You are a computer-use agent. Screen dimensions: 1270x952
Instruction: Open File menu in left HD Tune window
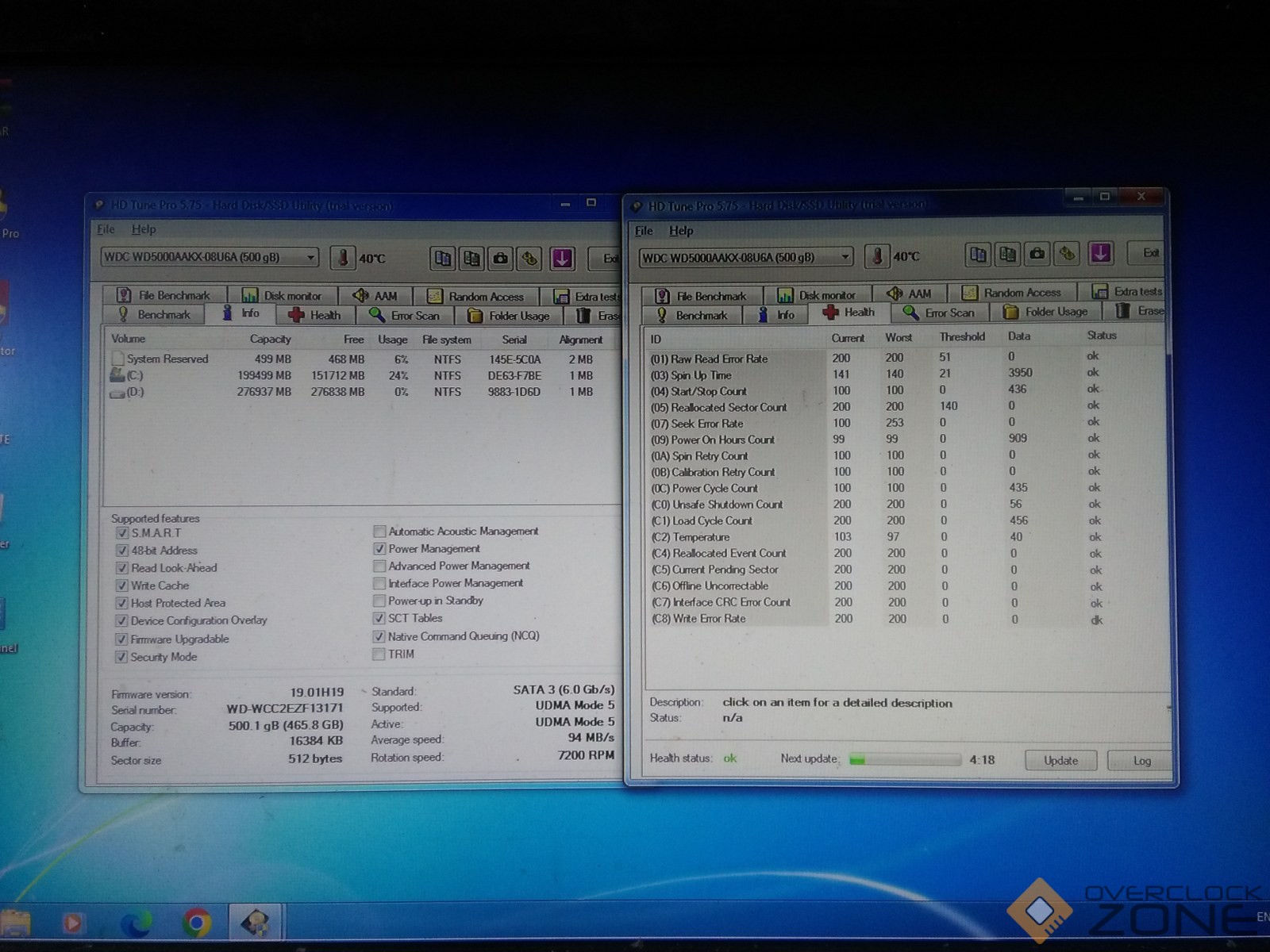coord(106,229)
